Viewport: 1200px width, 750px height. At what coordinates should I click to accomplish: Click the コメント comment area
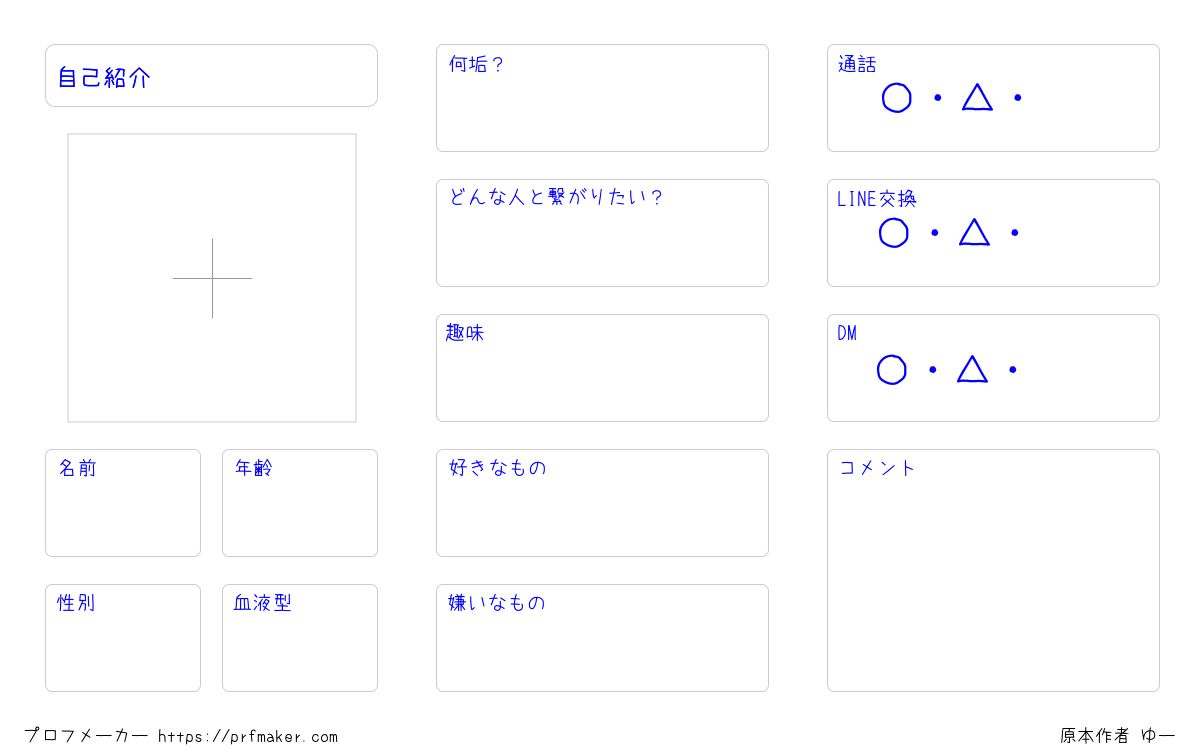pos(993,570)
